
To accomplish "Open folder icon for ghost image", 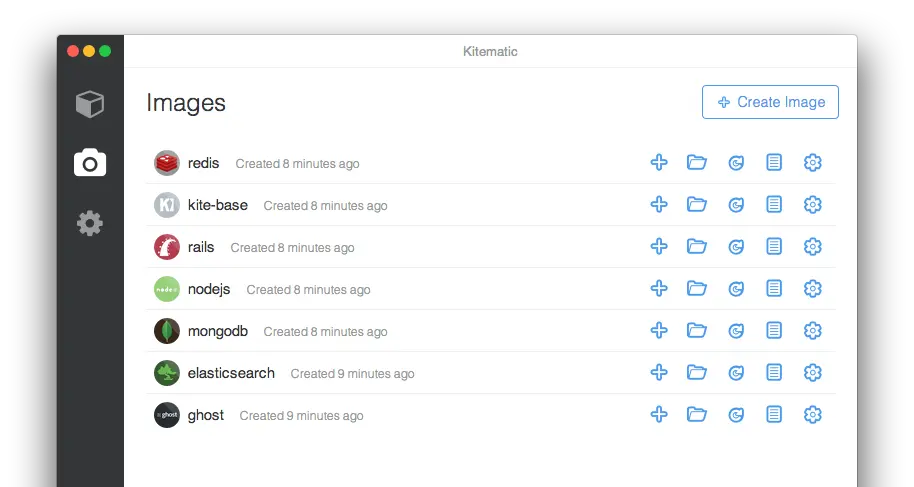I will 697,415.
